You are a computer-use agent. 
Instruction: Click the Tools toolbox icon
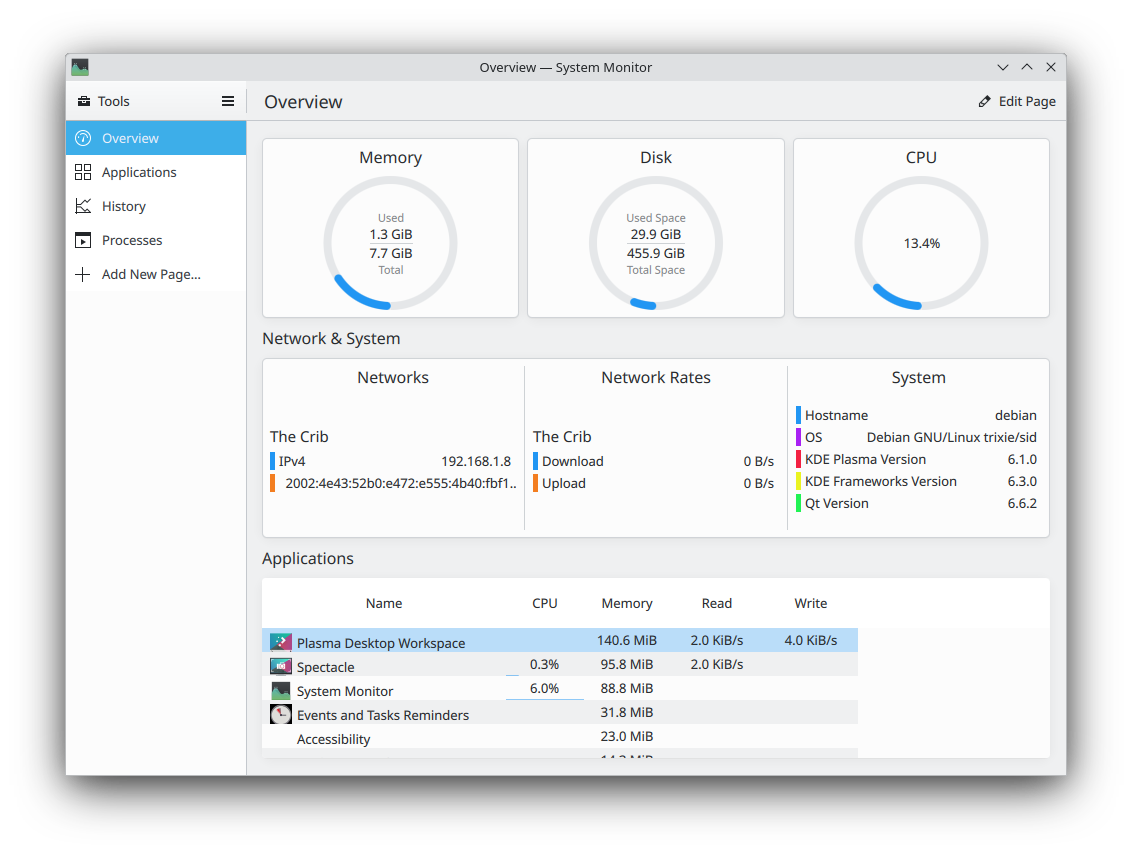84,101
